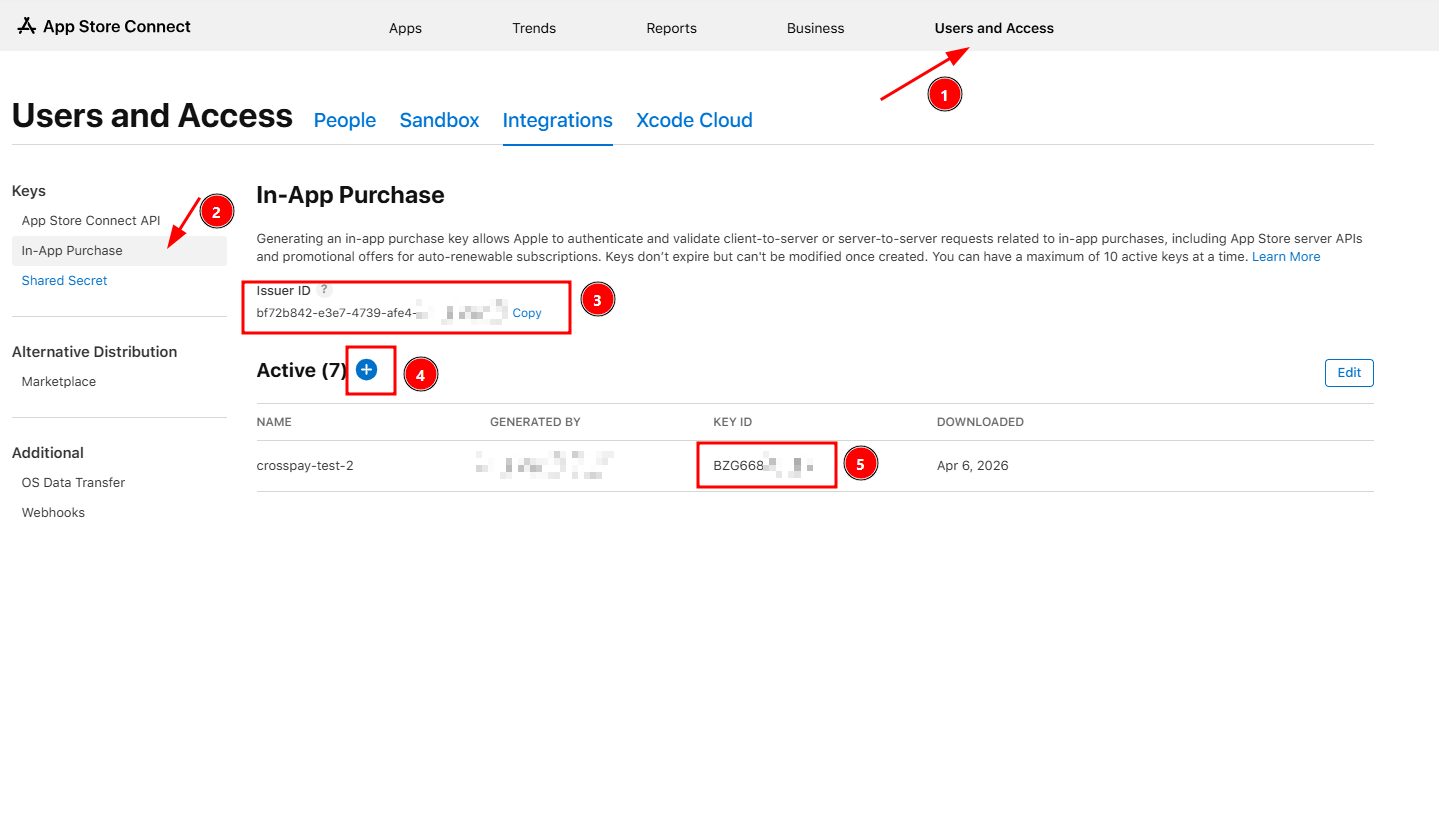Viewport: 1439px width, 821px height.
Task: Click the Edit button for active keys
Action: 1349,373
